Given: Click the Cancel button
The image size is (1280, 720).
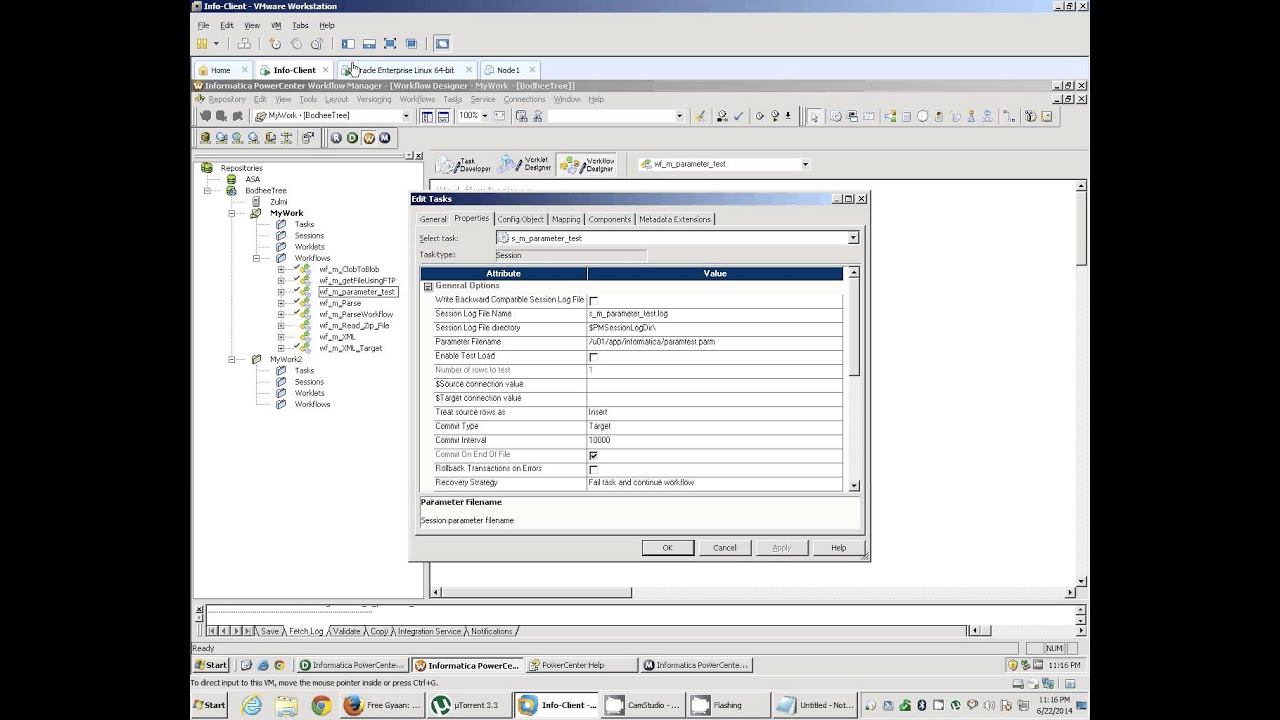Looking at the screenshot, I should tap(724, 547).
